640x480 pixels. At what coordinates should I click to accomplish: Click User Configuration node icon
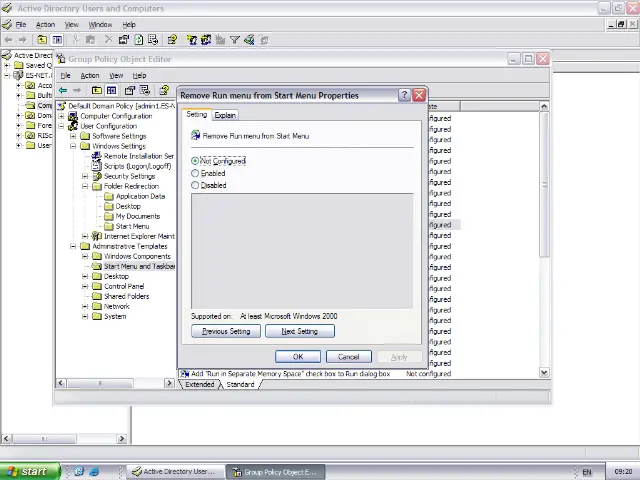[73, 126]
